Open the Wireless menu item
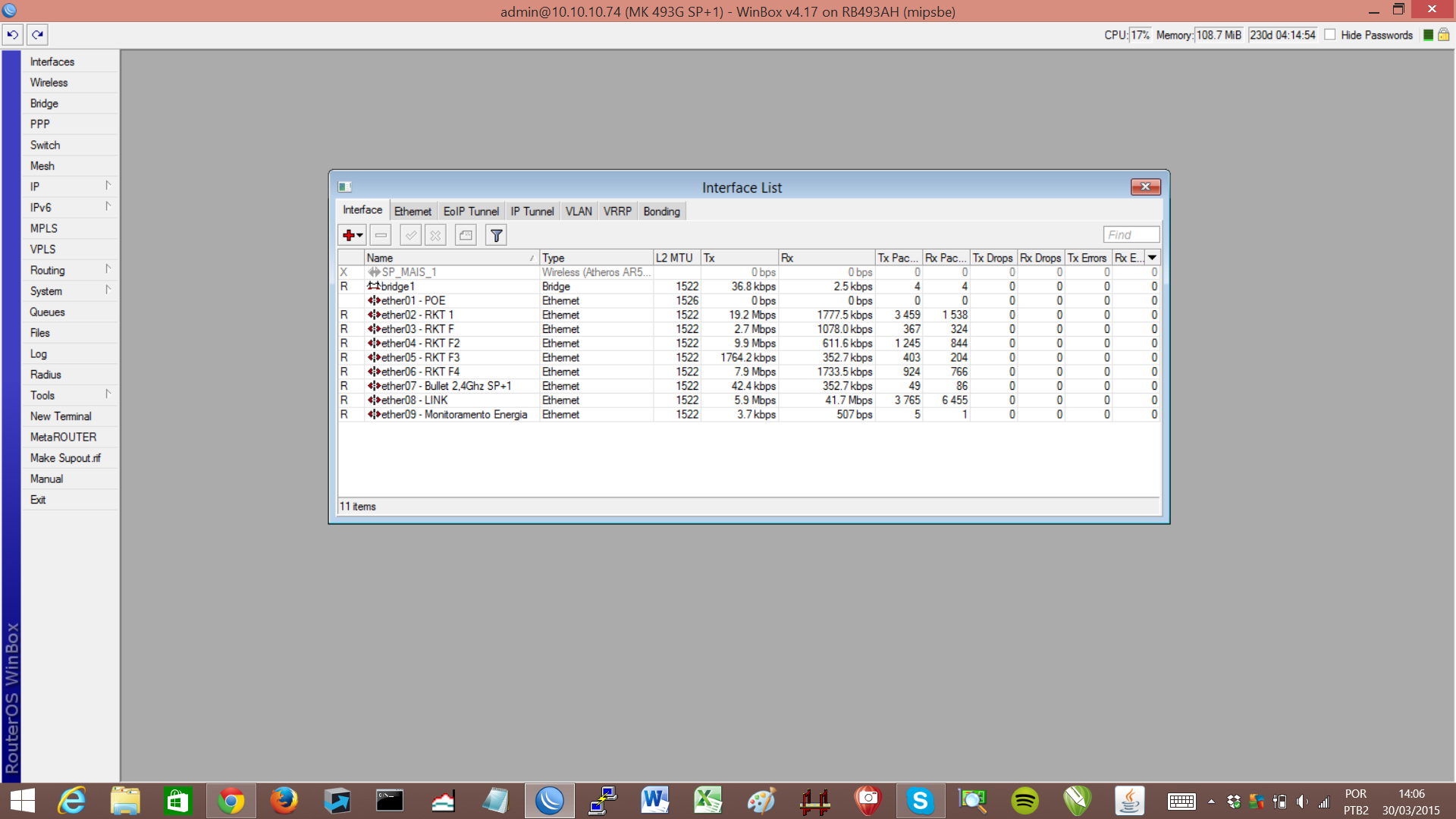Screen dimensions: 1456x819 (x=49, y=83)
